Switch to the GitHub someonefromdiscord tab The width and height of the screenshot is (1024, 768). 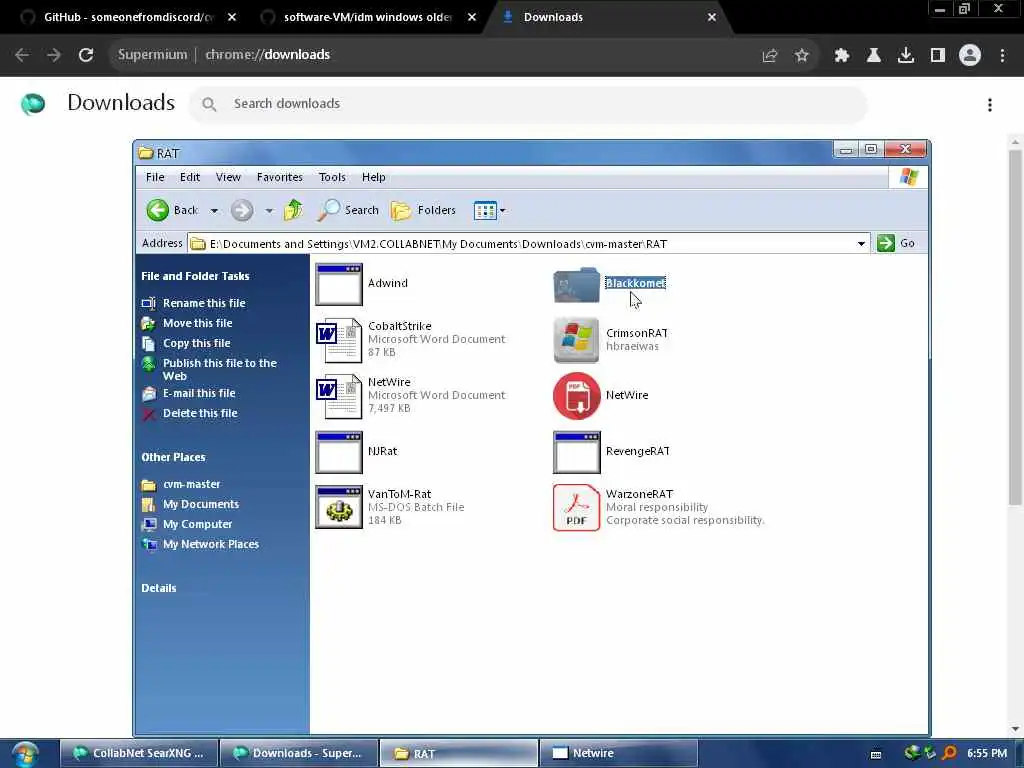point(129,17)
